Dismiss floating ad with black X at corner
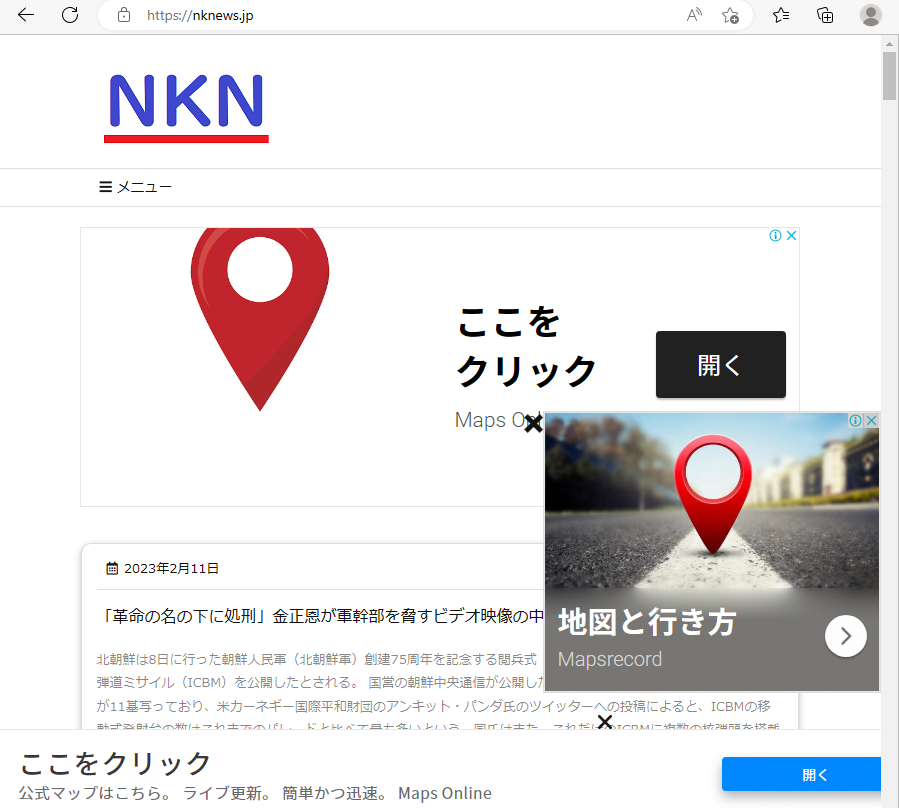899x808 pixels. point(534,424)
